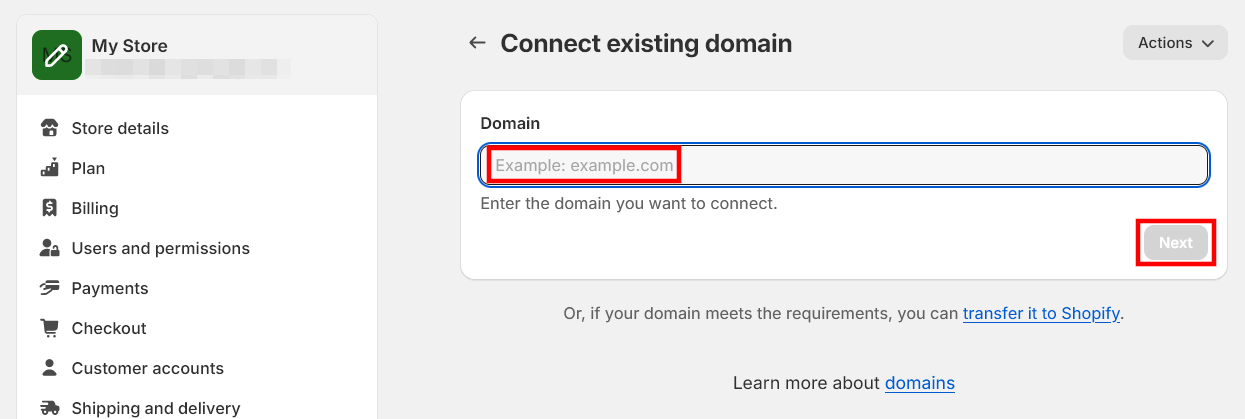Click the Shipping and delivery truck icon
This screenshot has height=419, width=1245.
coord(49,408)
